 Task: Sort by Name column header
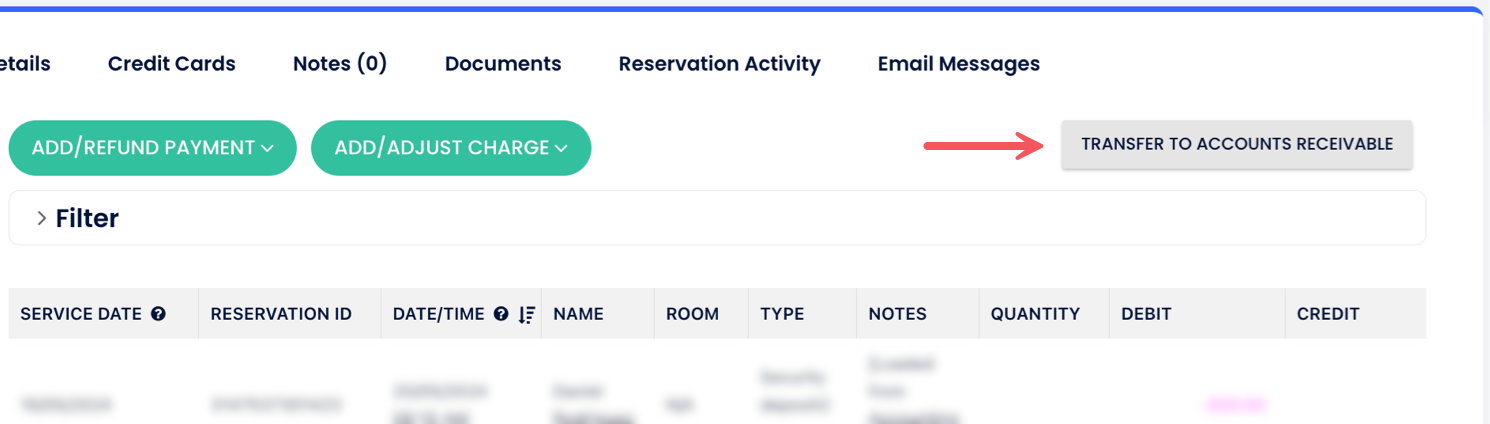coord(578,314)
